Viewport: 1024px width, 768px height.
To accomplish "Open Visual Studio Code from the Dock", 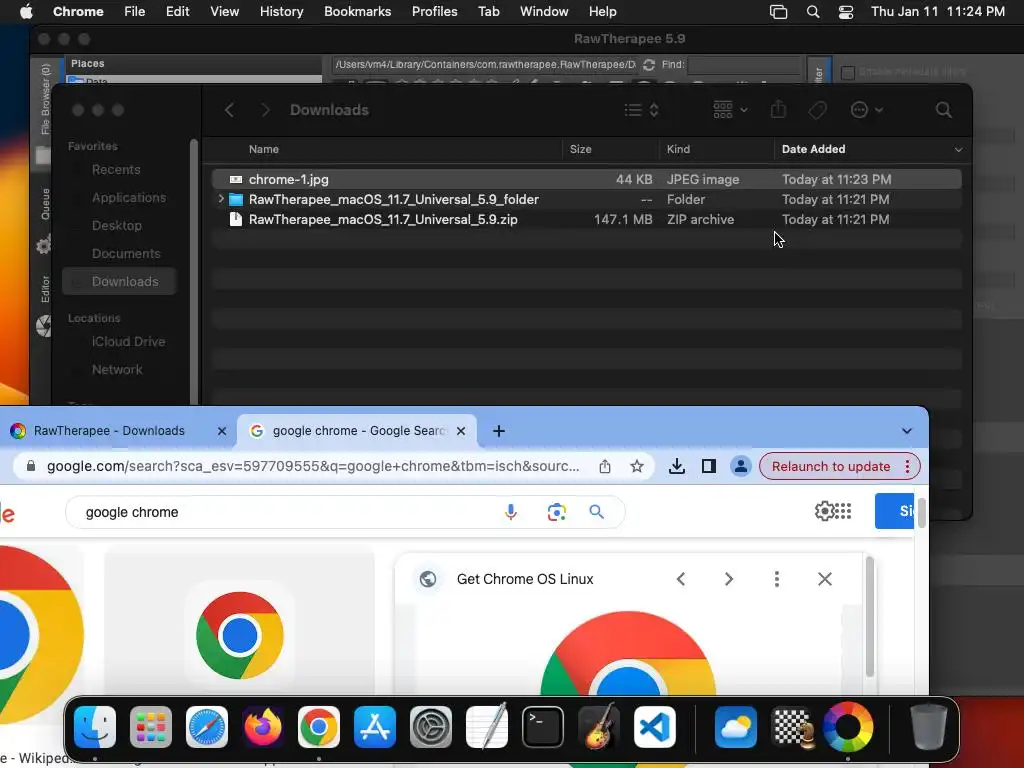I will 655,727.
